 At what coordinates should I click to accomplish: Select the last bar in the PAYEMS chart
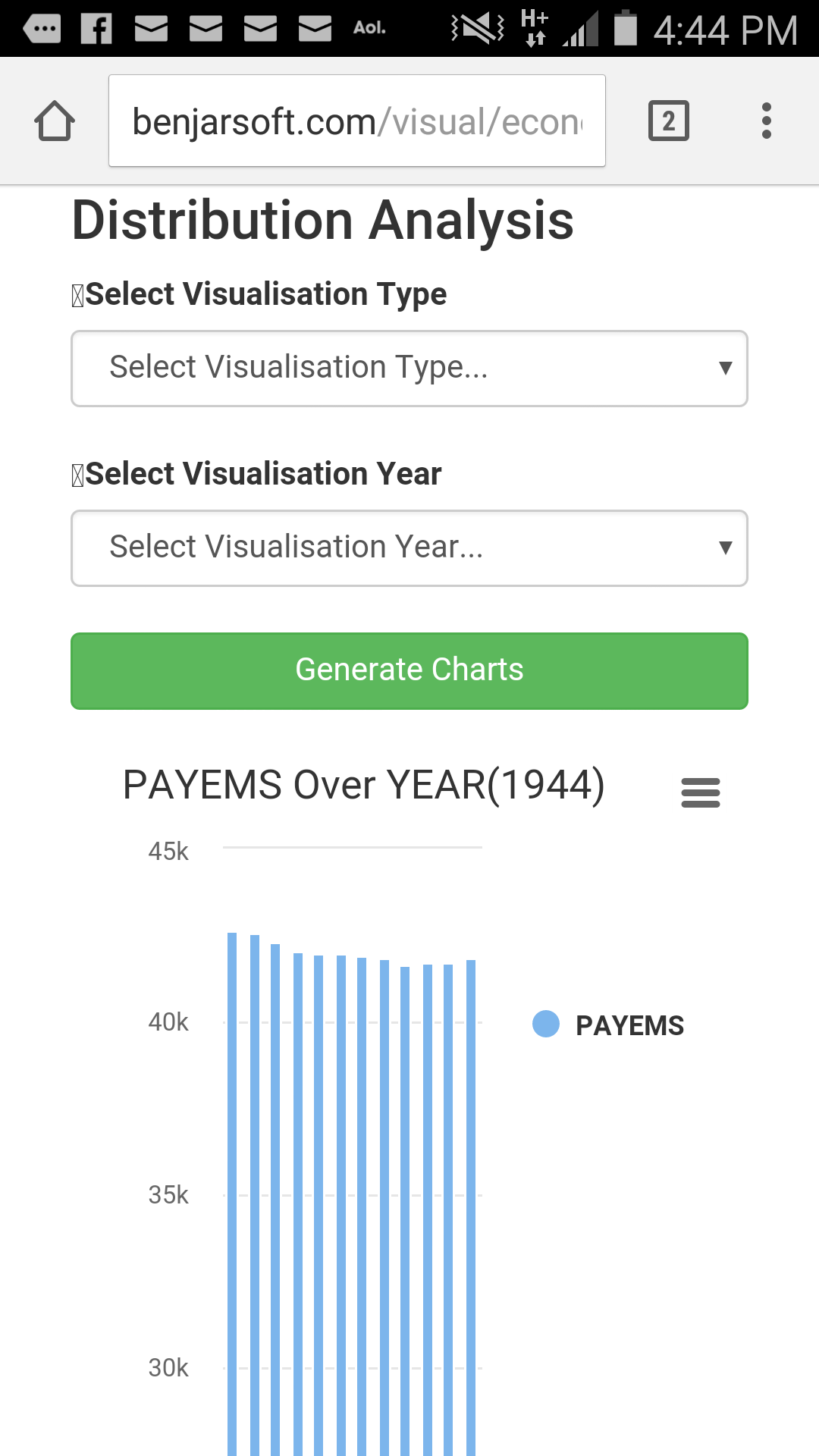(471, 1207)
